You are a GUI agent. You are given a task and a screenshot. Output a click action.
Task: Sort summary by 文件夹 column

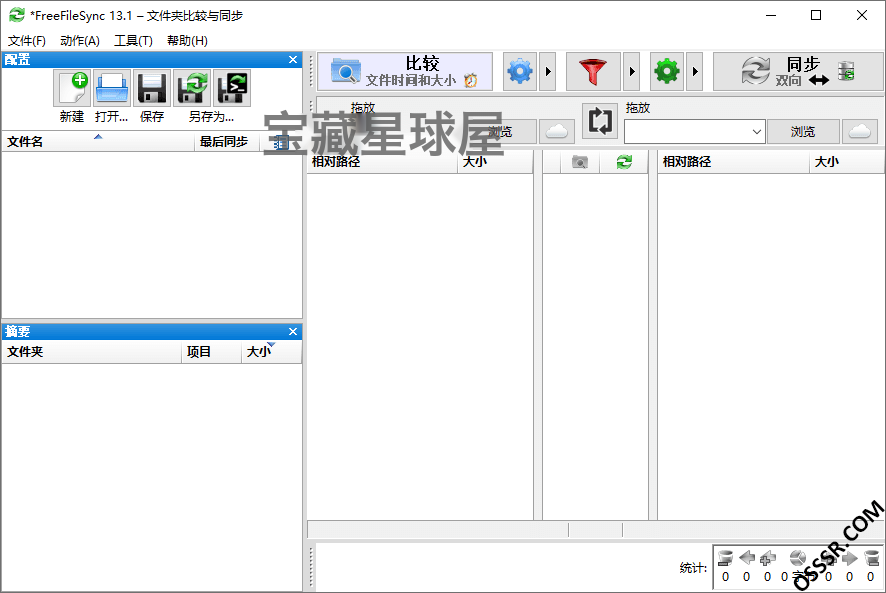pyautogui.click(x=92, y=352)
